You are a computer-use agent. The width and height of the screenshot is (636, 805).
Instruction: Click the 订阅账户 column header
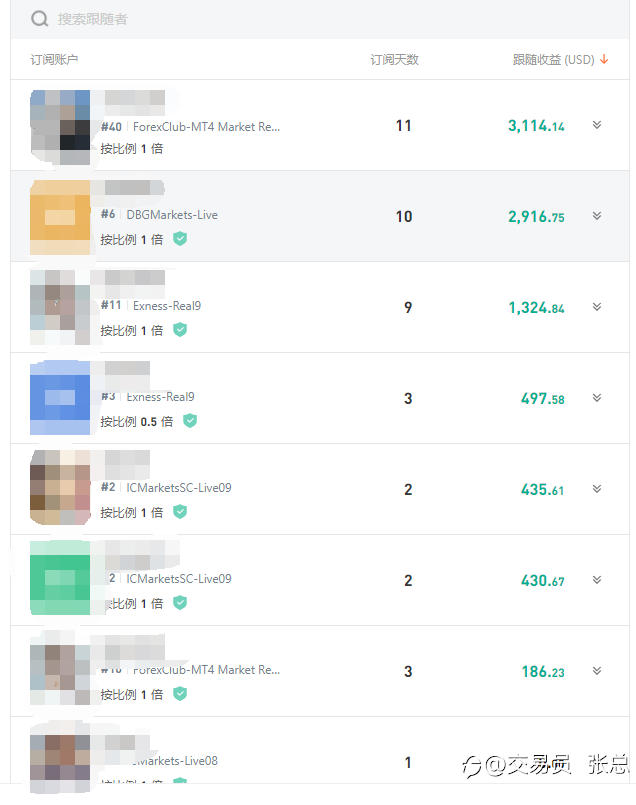54,60
